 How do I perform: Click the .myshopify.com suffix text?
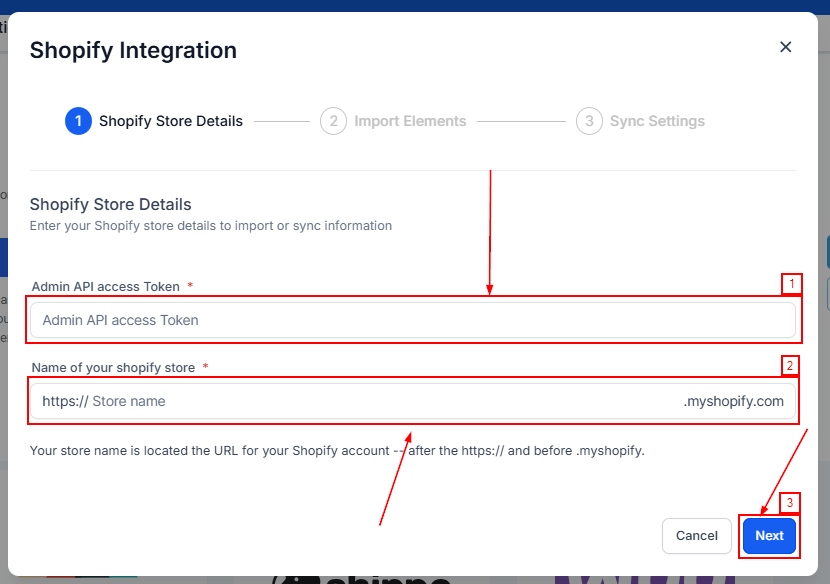click(x=733, y=401)
